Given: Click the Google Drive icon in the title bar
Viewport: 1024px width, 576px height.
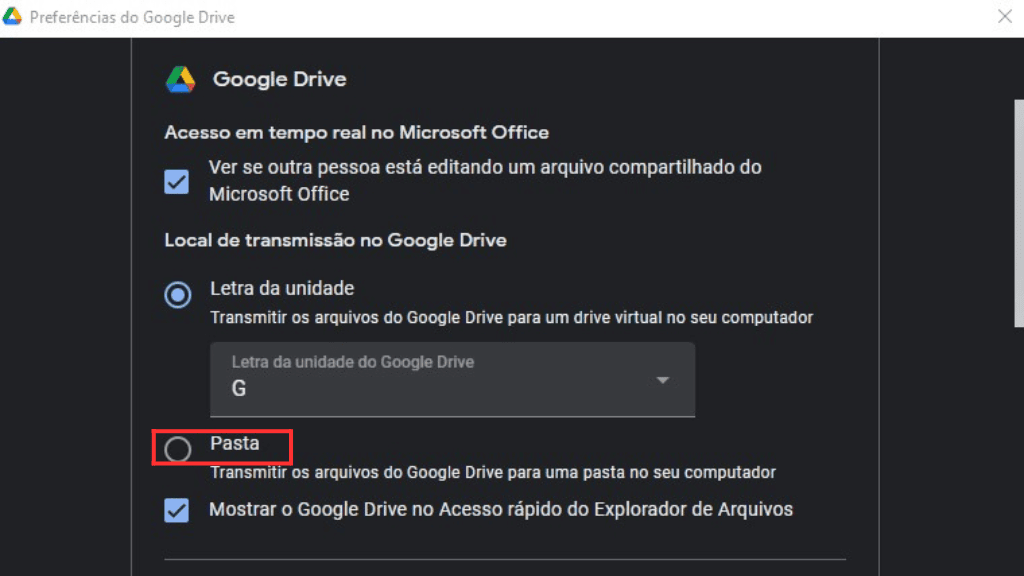Looking at the screenshot, I should tap(14, 16).
